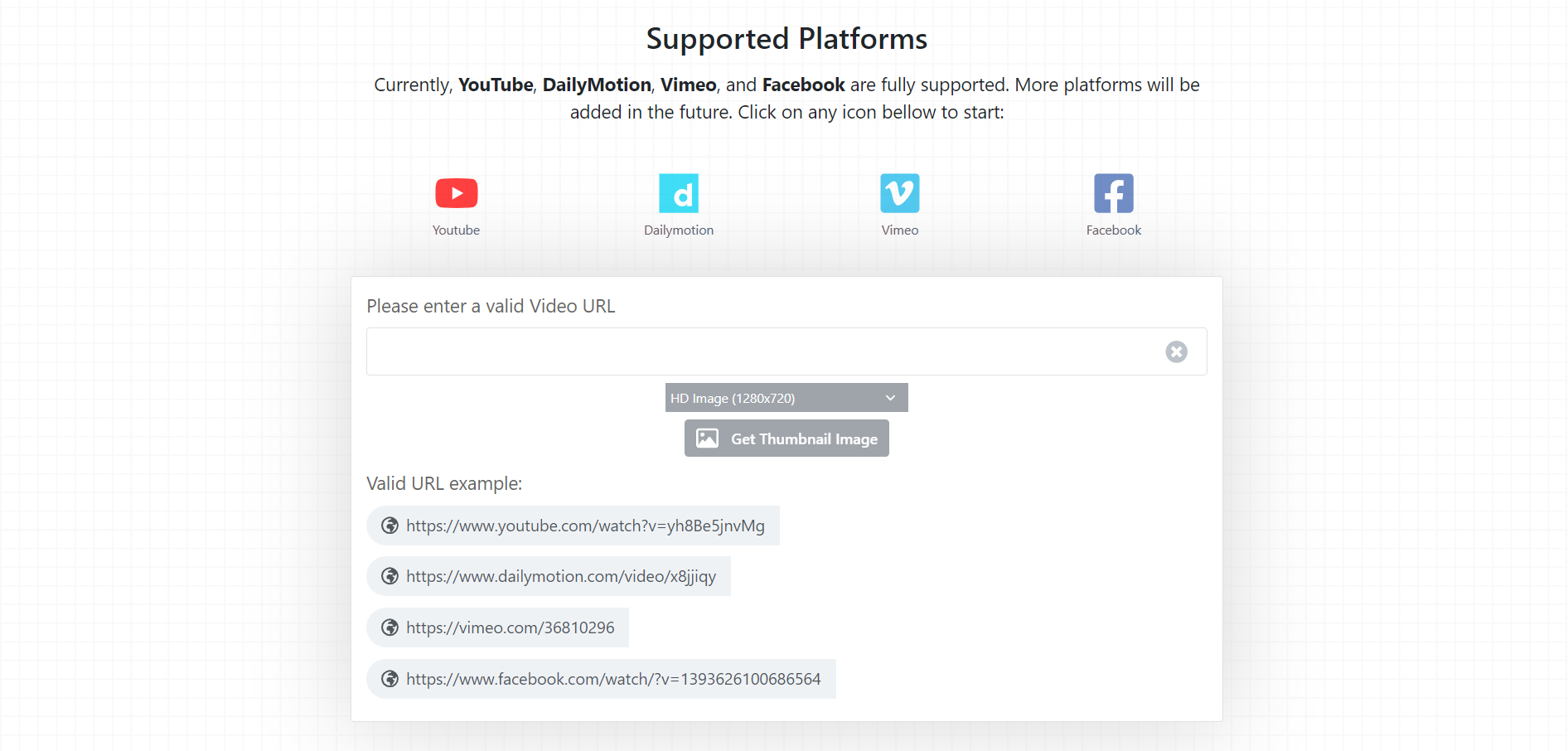The width and height of the screenshot is (1568, 751).
Task: Click globe icon beside Facebook example URL
Action: (x=390, y=679)
